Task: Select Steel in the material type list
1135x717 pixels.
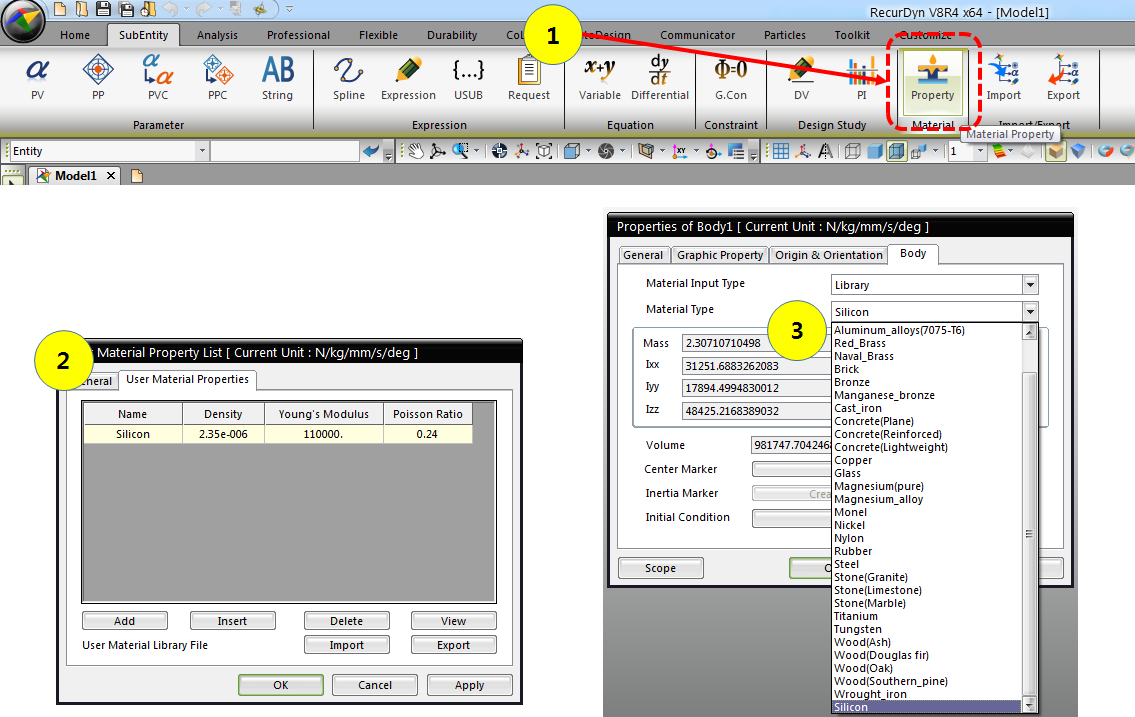Action: [928, 564]
